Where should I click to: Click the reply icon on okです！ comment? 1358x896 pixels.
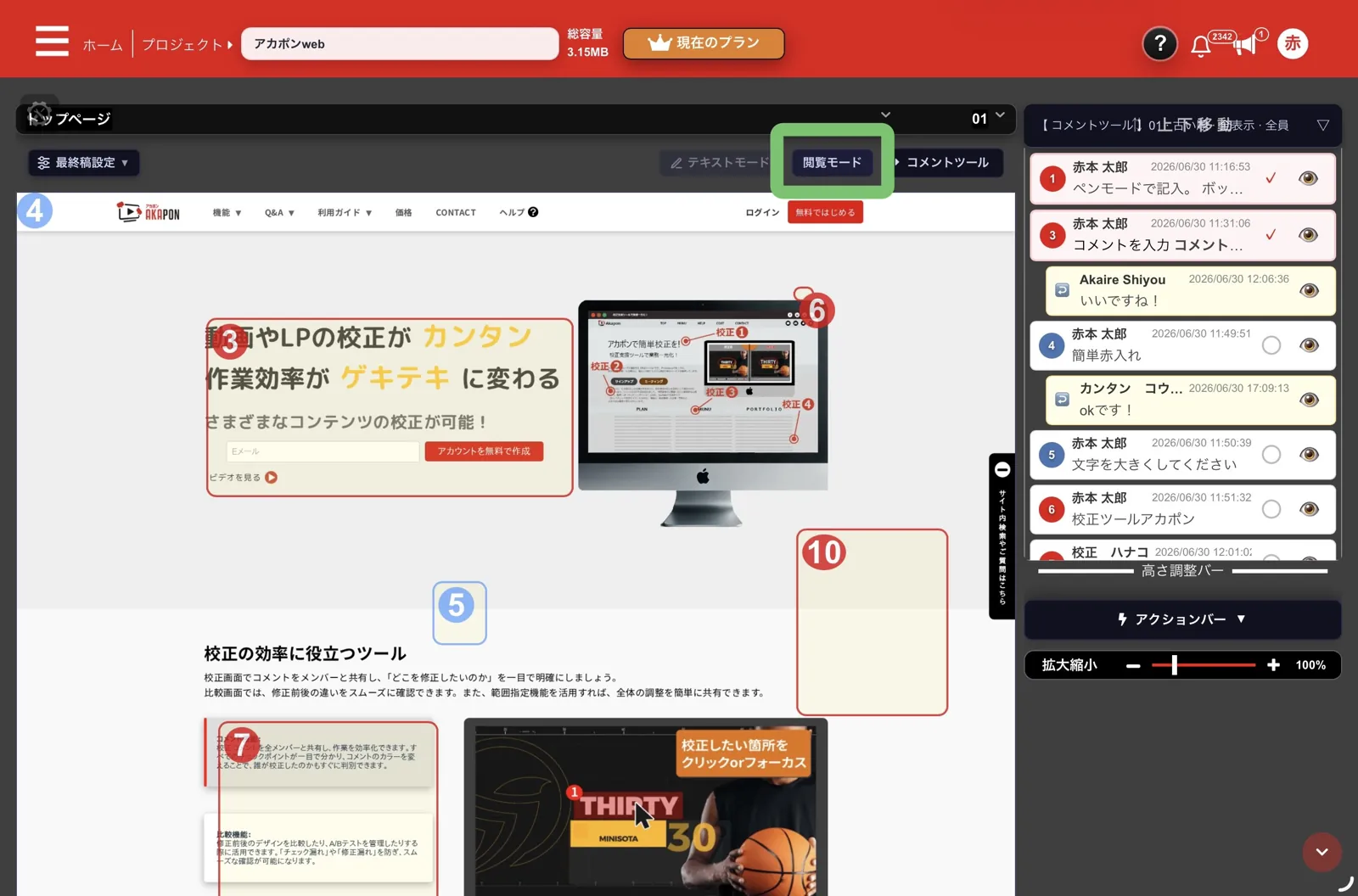pyautogui.click(x=1062, y=399)
